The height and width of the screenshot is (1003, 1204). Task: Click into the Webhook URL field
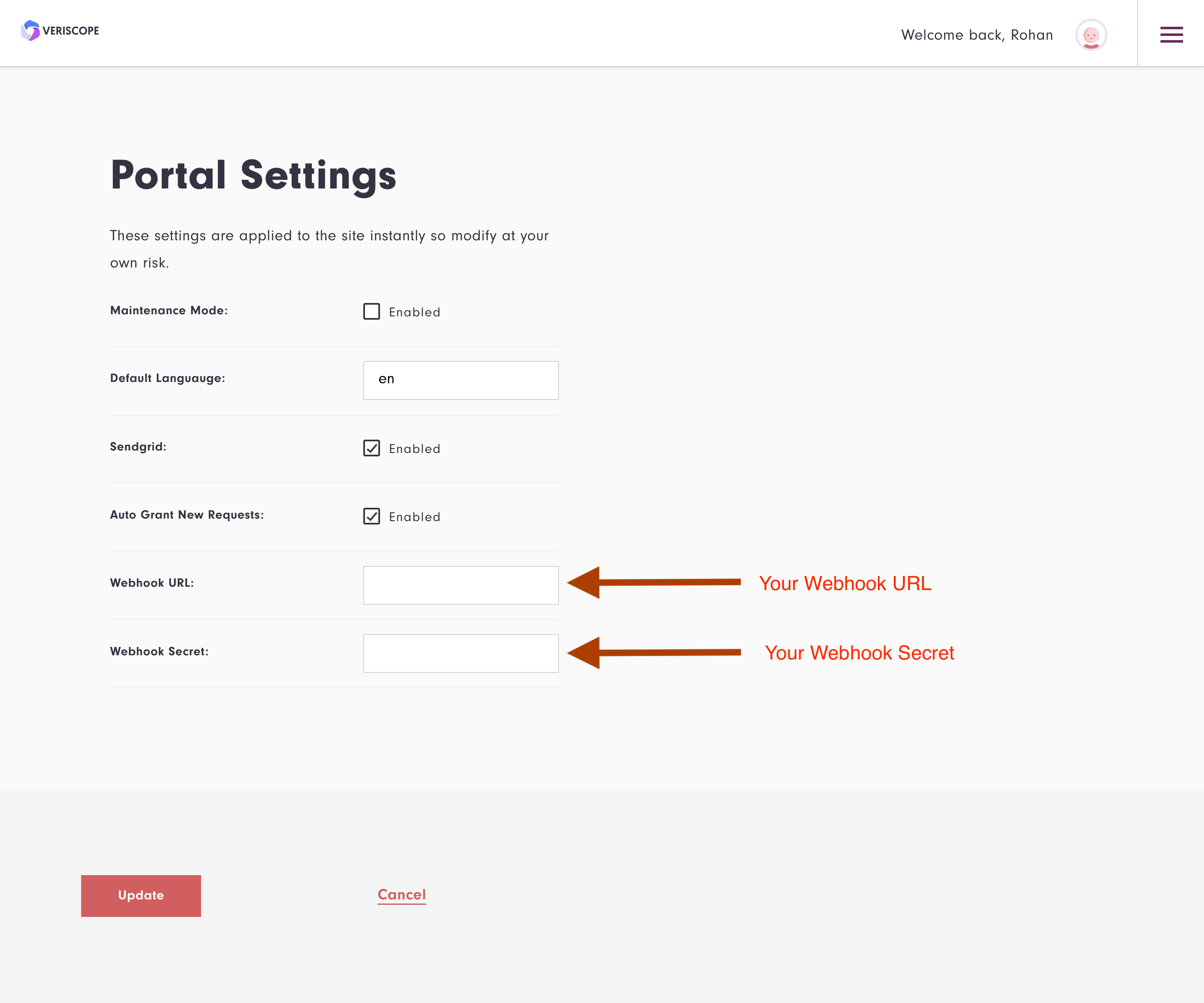pyautogui.click(x=461, y=585)
